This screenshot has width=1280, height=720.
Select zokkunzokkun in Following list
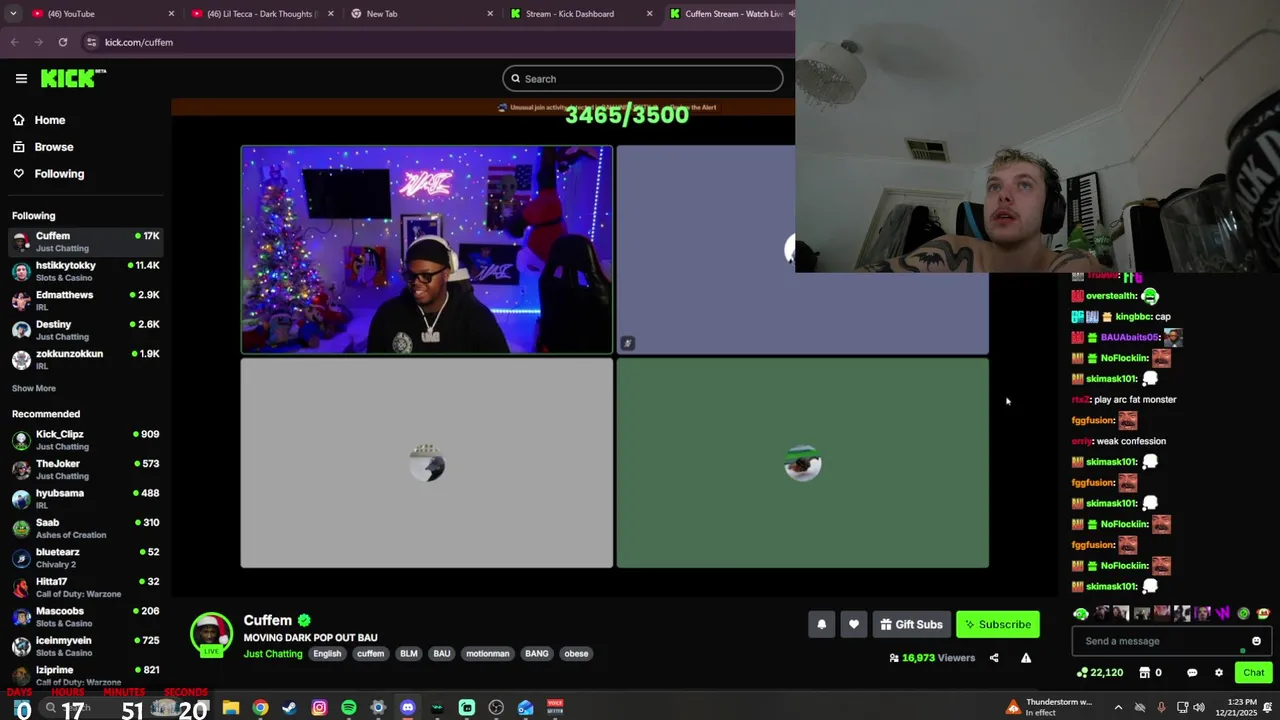click(x=85, y=360)
